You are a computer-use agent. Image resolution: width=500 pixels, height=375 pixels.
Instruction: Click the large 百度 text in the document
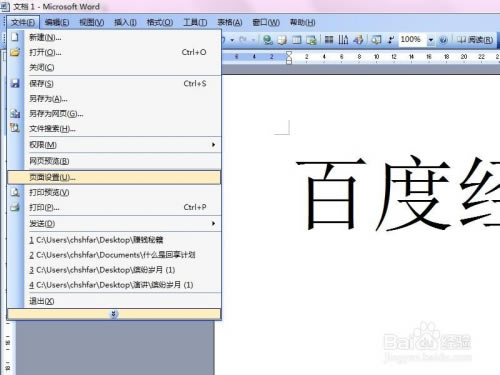(373, 193)
